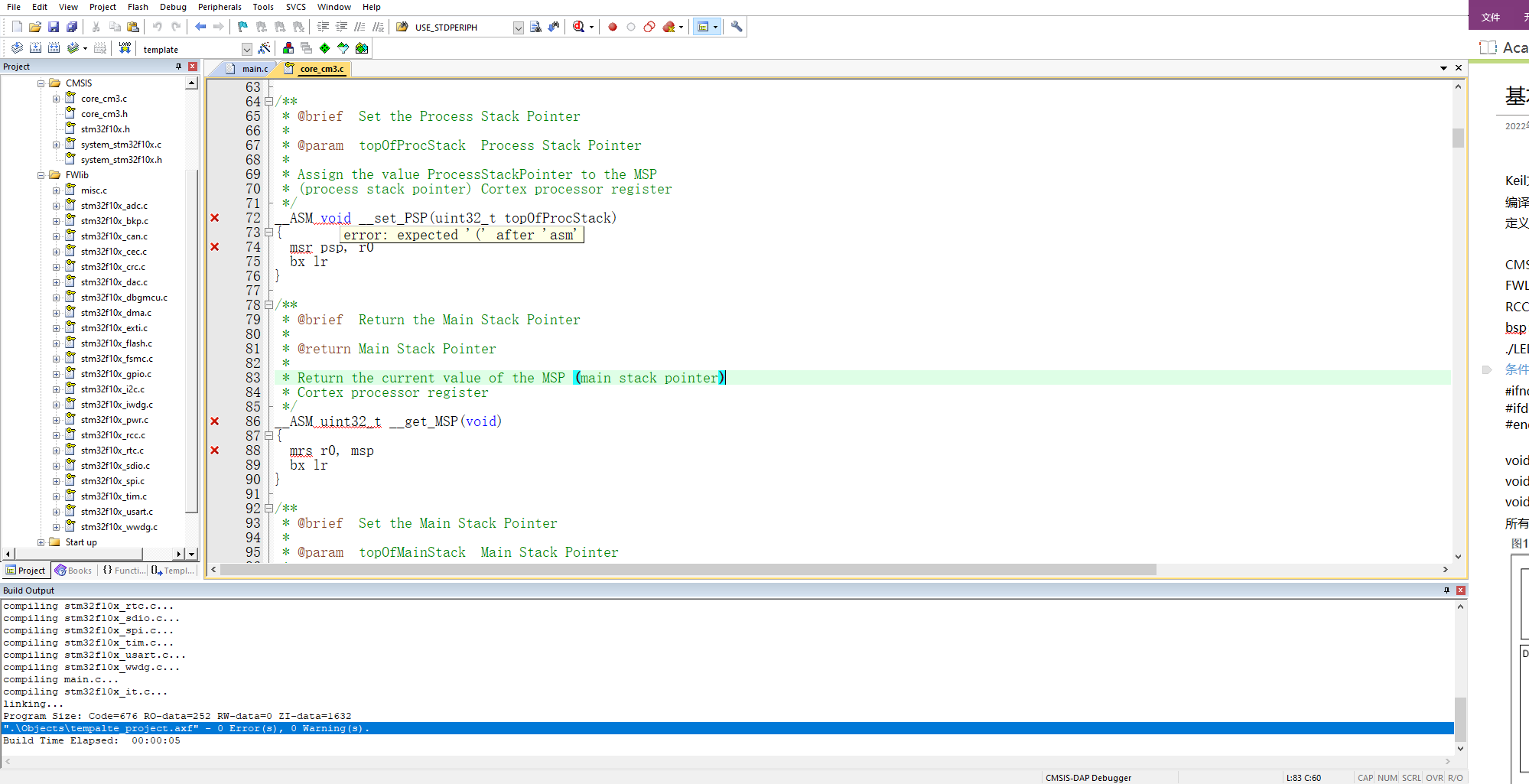The height and width of the screenshot is (784, 1529).
Task: Undo the last edit
Action: (x=157, y=27)
